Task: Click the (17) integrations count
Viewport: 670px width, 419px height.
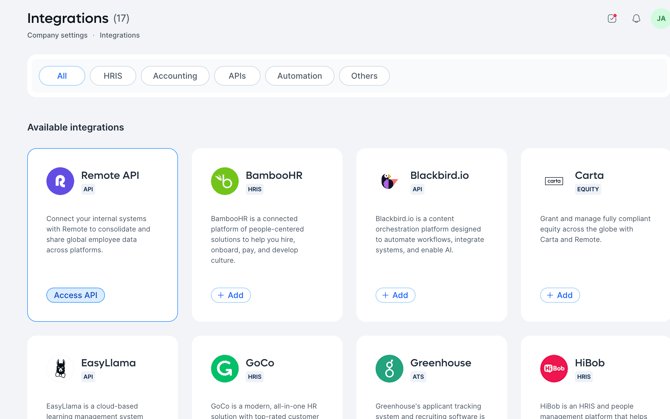Action: point(121,18)
